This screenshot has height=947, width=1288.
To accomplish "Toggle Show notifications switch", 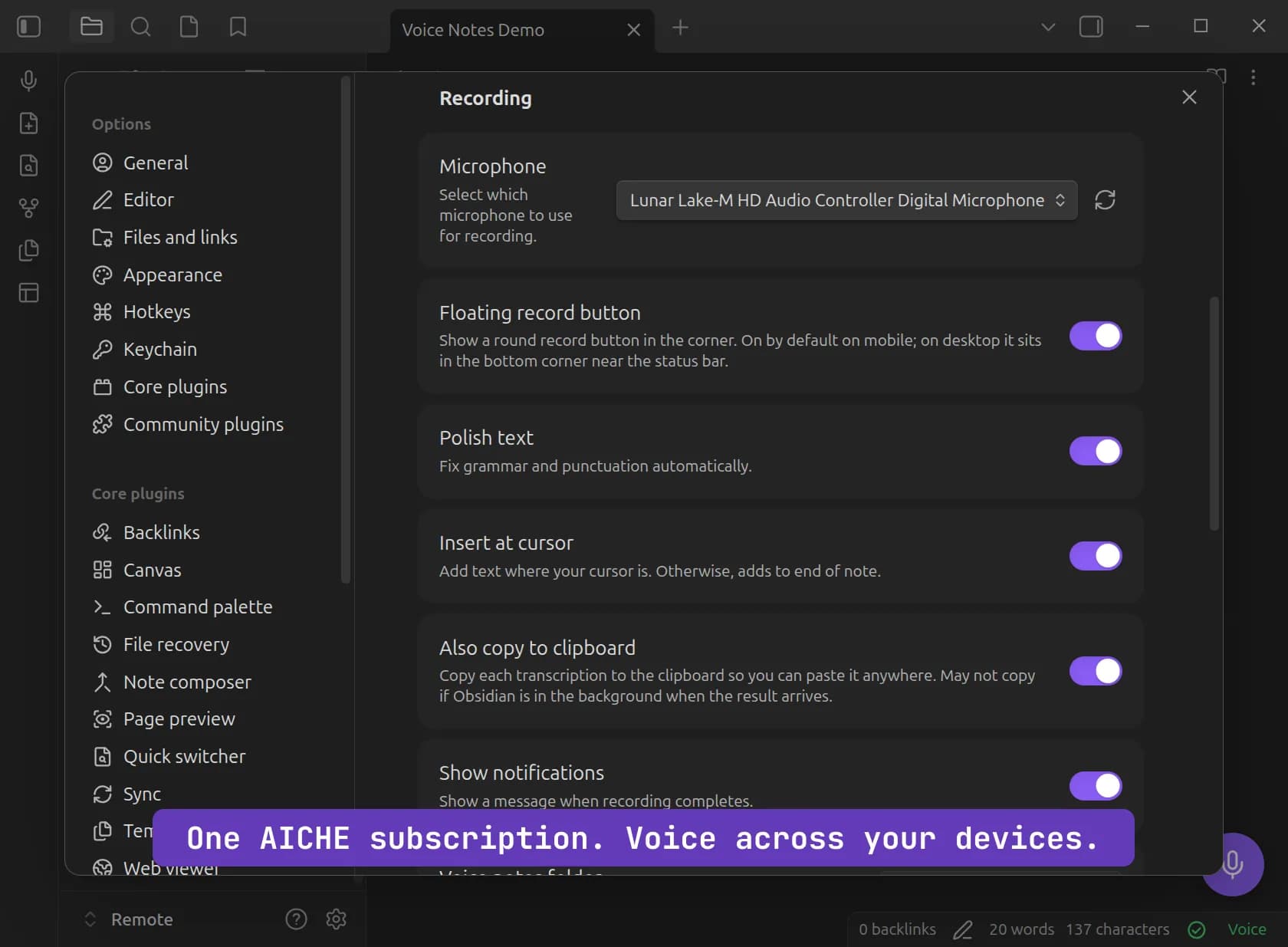I will [1096, 786].
